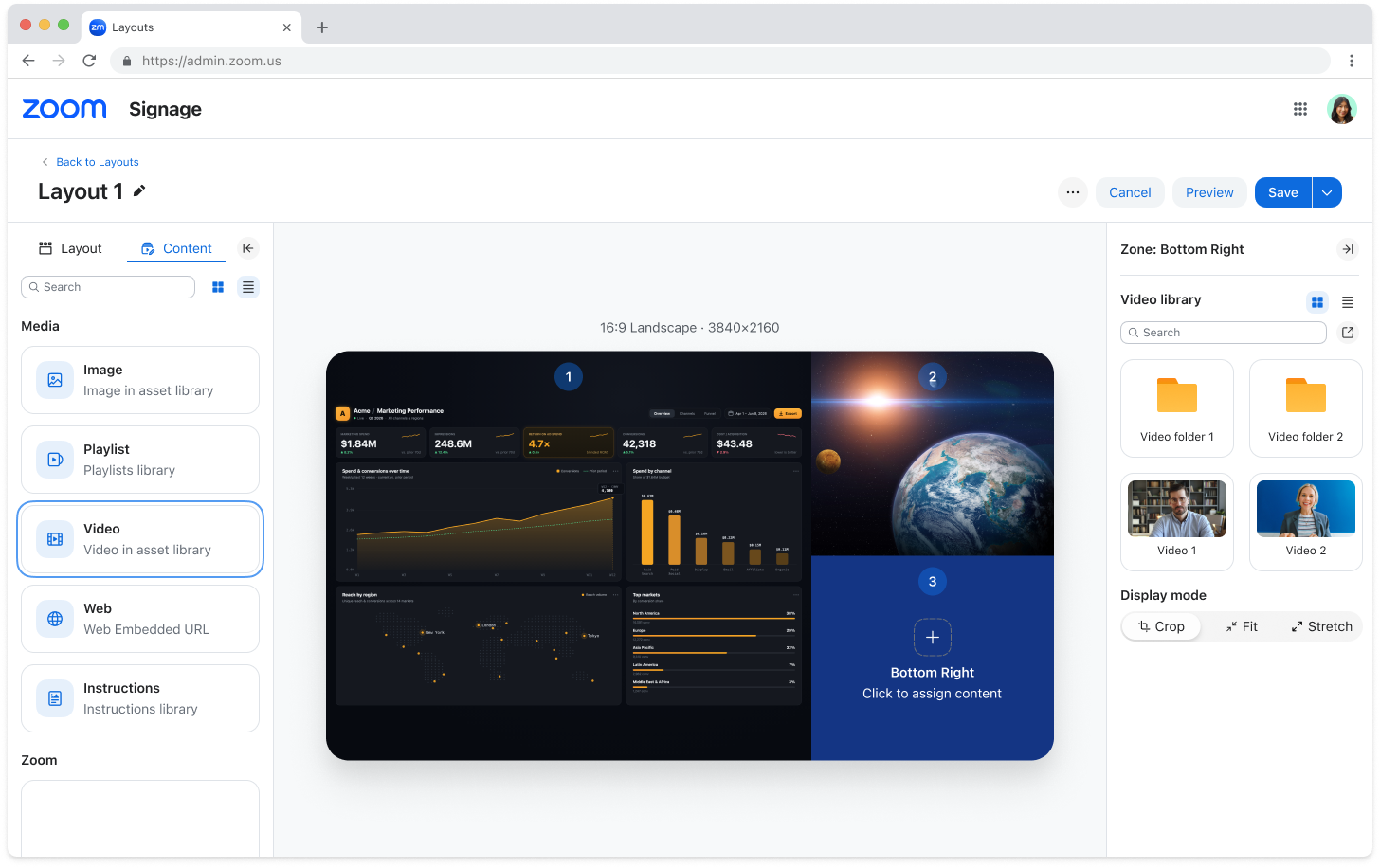Switch to the Content tab
Screen dimensions: 1380x868
[x=176, y=248]
